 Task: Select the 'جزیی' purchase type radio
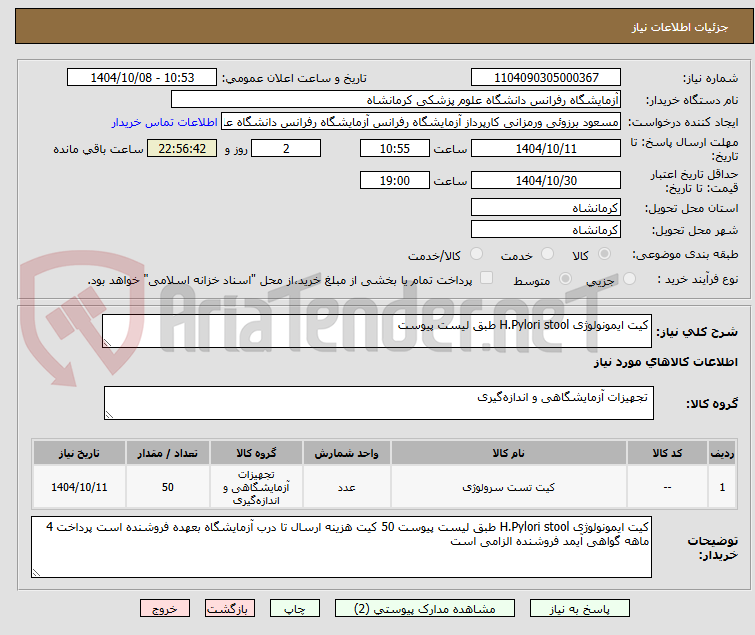(629, 279)
